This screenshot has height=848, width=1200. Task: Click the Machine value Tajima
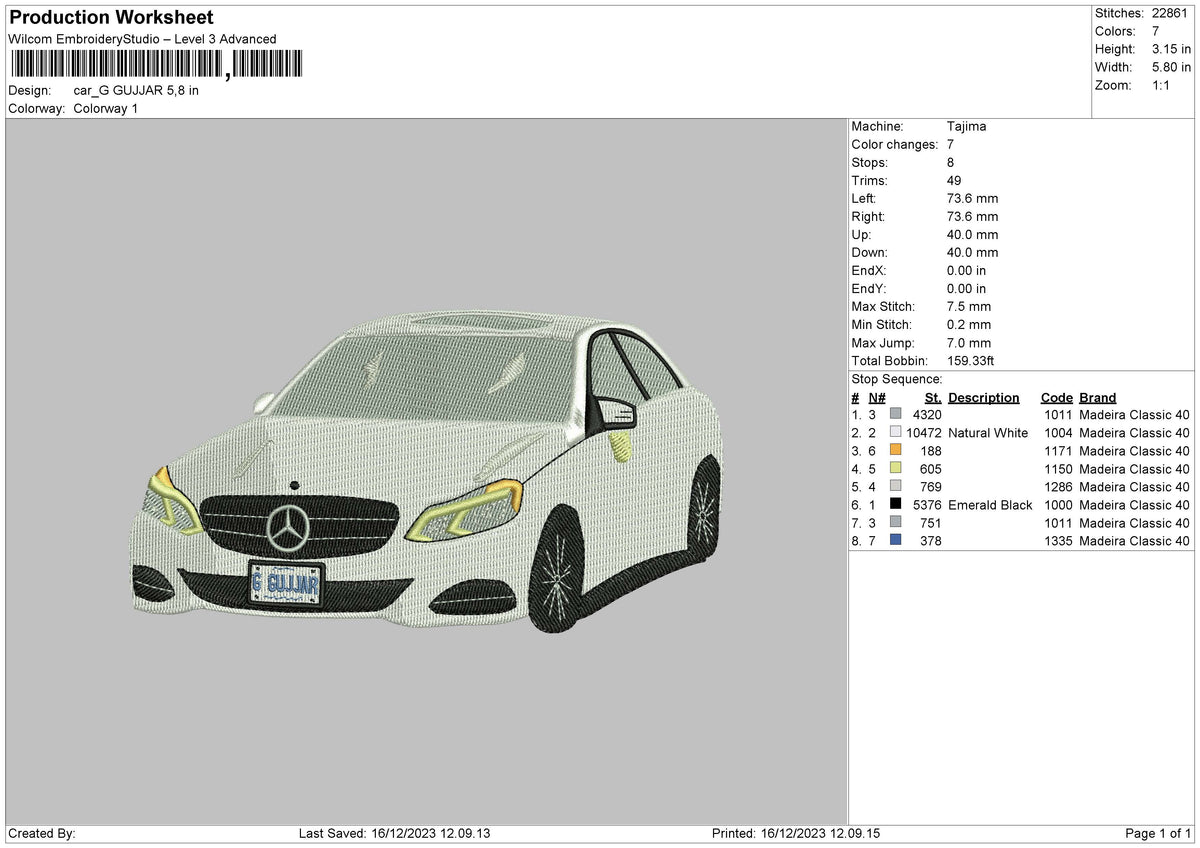pyautogui.click(x=967, y=127)
